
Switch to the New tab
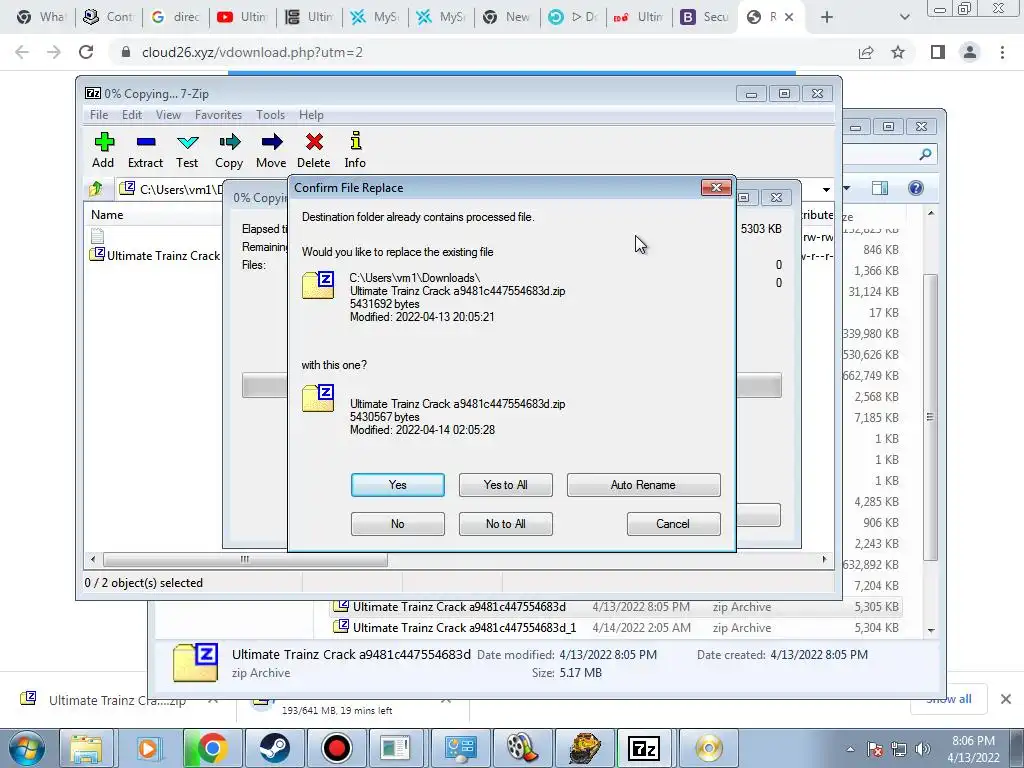tap(507, 17)
